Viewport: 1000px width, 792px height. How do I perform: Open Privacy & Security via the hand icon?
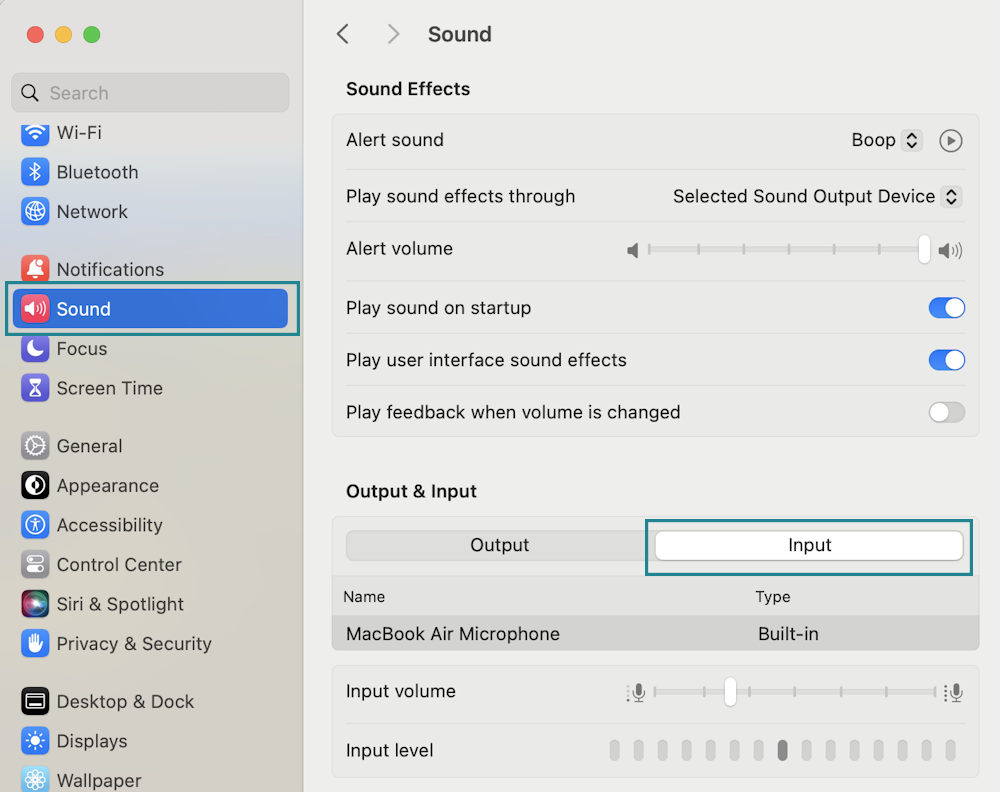pos(35,644)
